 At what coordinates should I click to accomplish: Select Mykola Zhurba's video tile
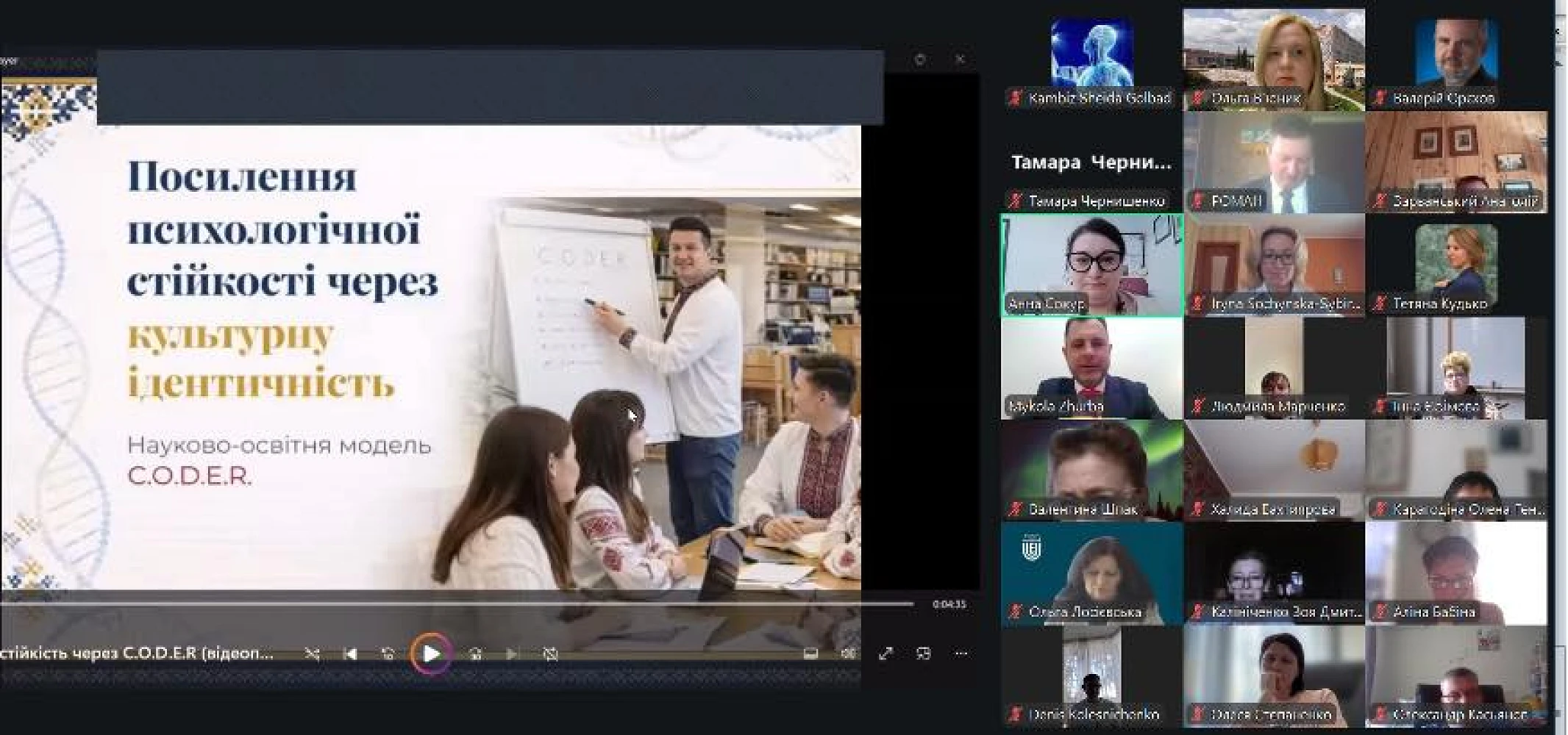(x=1091, y=367)
